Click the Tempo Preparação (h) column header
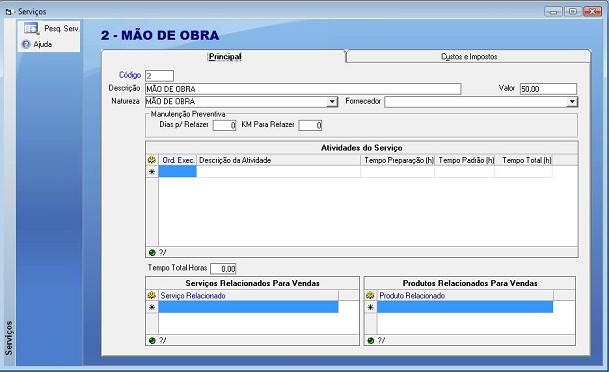609x372 pixels. [398, 160]
